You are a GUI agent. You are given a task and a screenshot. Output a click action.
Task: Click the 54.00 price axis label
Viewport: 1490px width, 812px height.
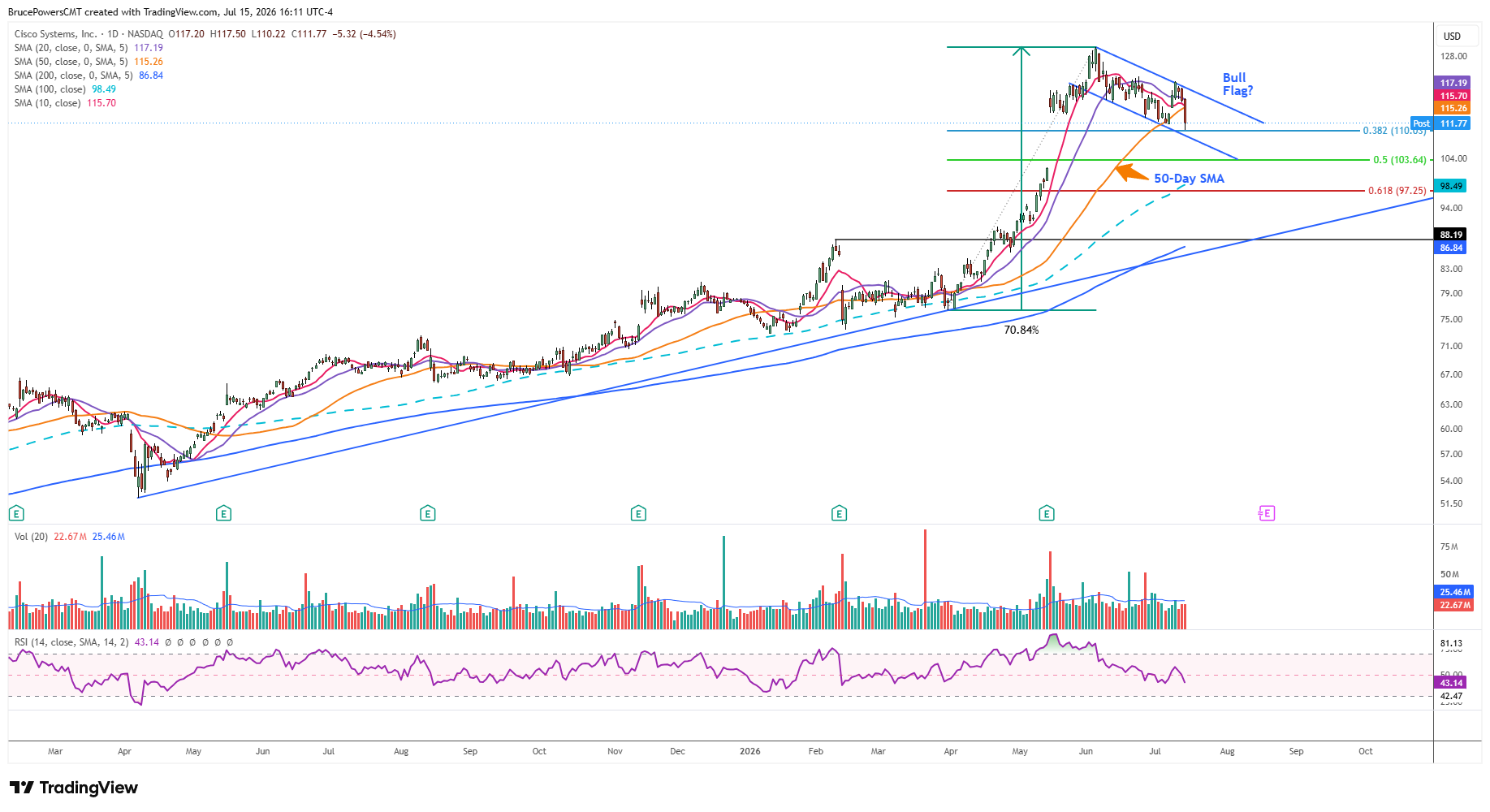click(x=1452, y=481)
